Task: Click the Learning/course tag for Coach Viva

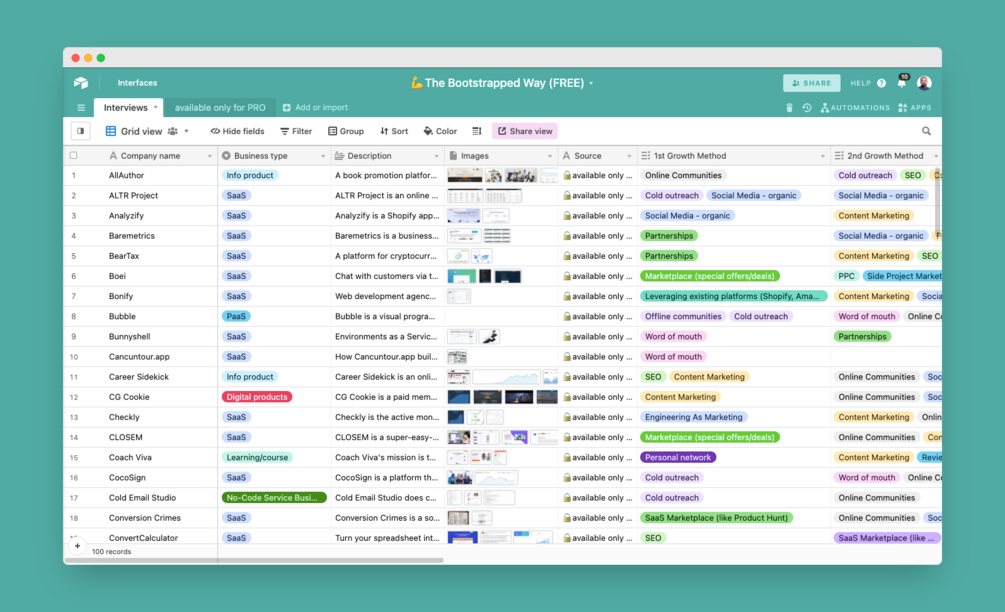Action: point(257,457)
